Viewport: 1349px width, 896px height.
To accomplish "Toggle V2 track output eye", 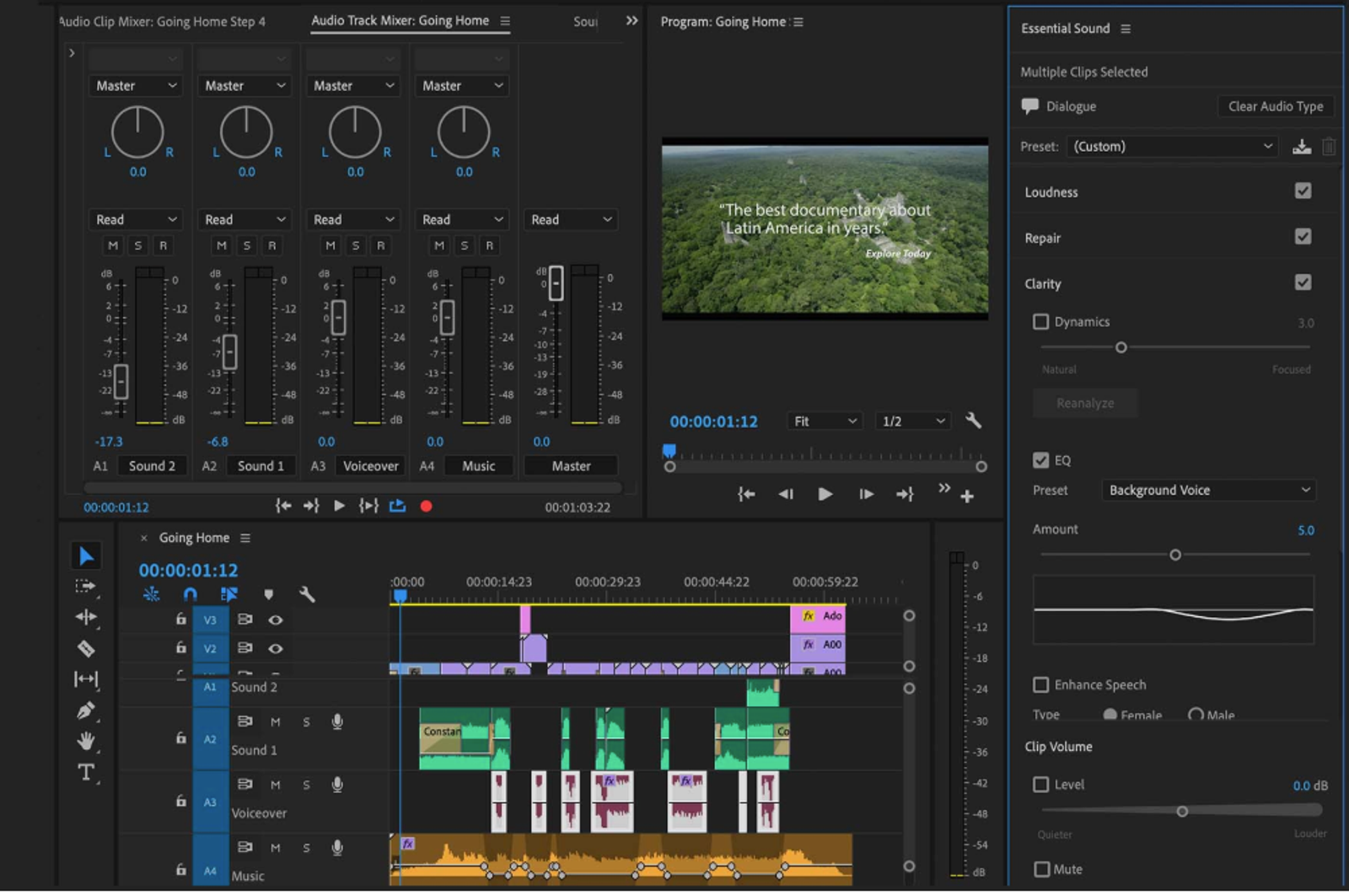I will coord(275,649).
